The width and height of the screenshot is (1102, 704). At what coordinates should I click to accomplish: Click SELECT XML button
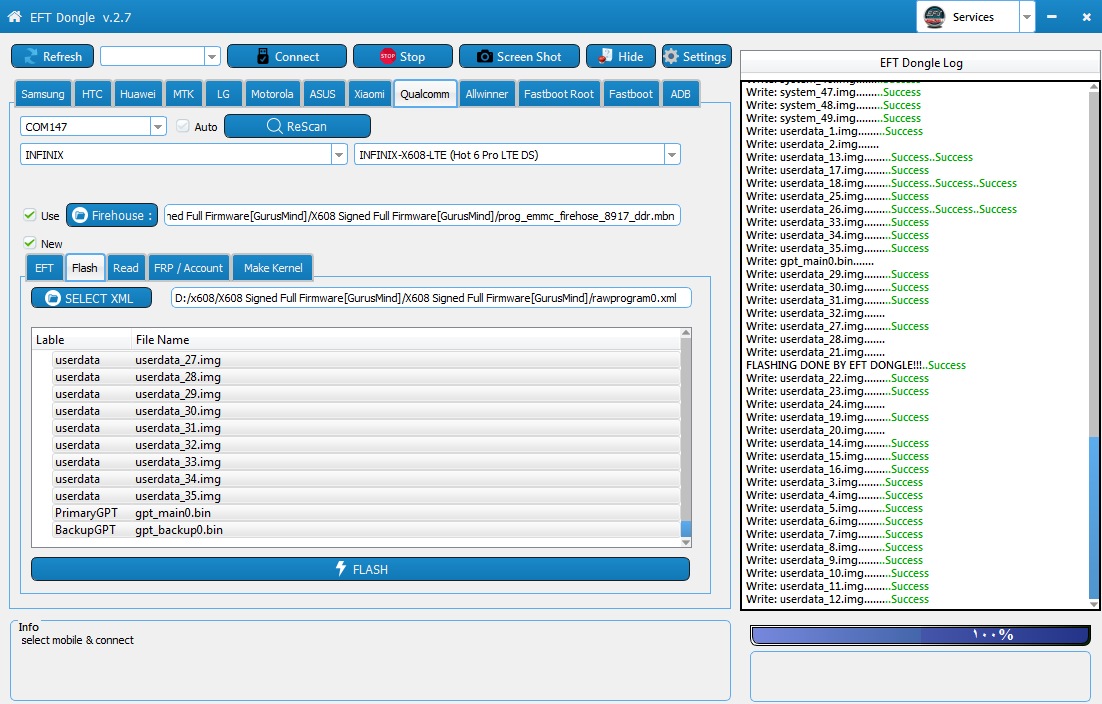coord(91,298)
